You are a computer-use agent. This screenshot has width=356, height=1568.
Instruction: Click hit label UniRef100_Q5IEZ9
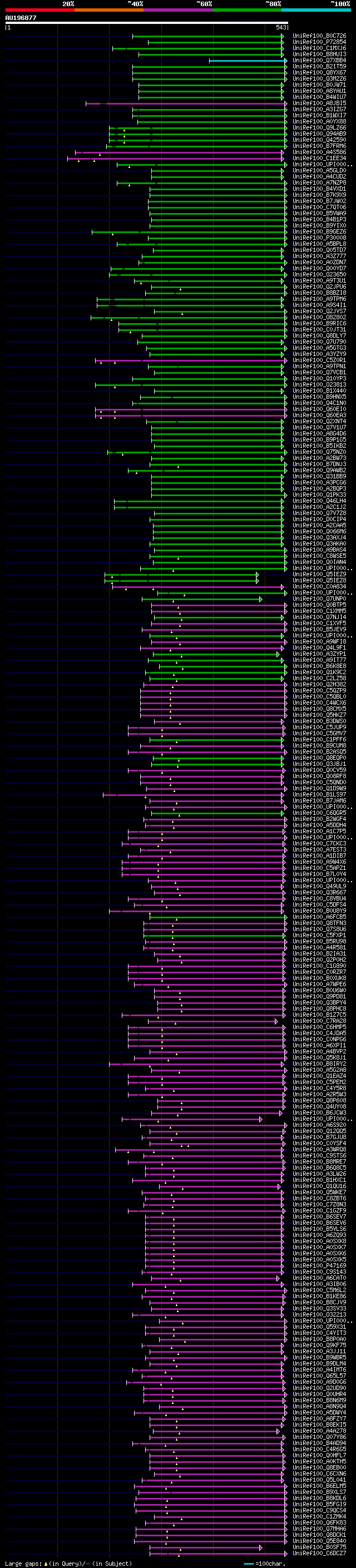click(x=319, y=574)
